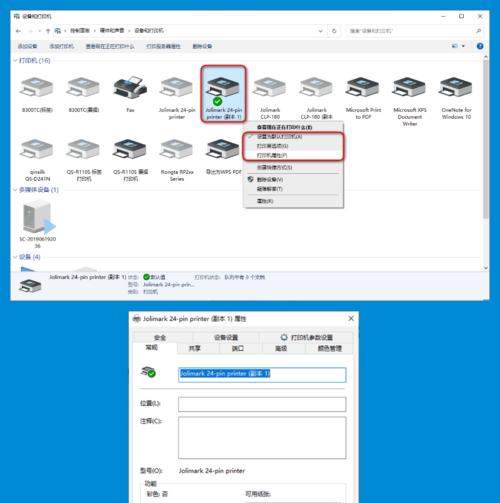Click the blue help question mark icon
500x503 pixels.
pyautogui.click(x=480, y=46)
